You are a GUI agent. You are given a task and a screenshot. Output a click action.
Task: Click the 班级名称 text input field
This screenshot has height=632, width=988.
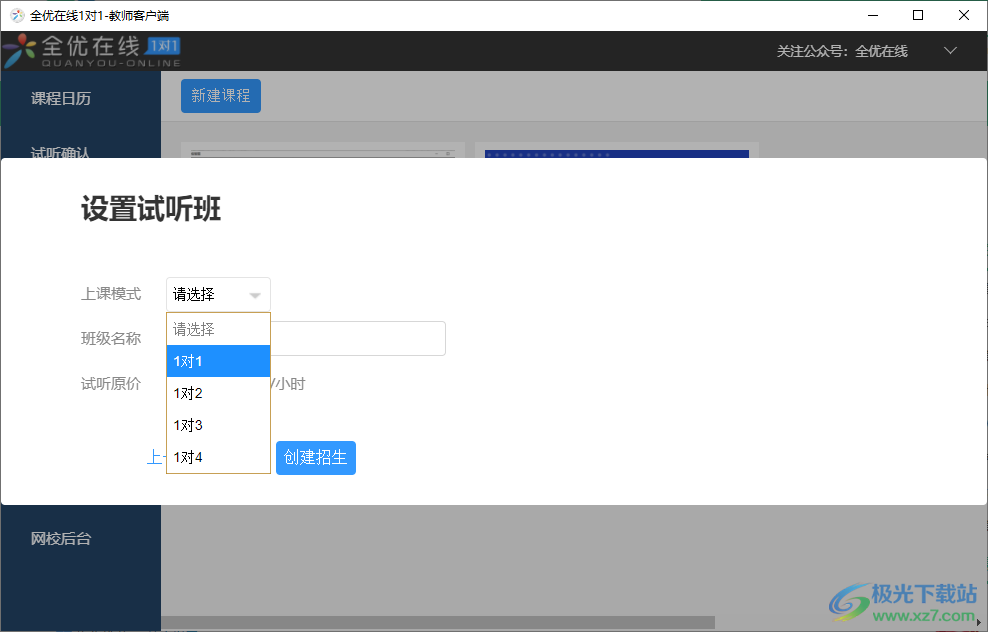[360, 338]
